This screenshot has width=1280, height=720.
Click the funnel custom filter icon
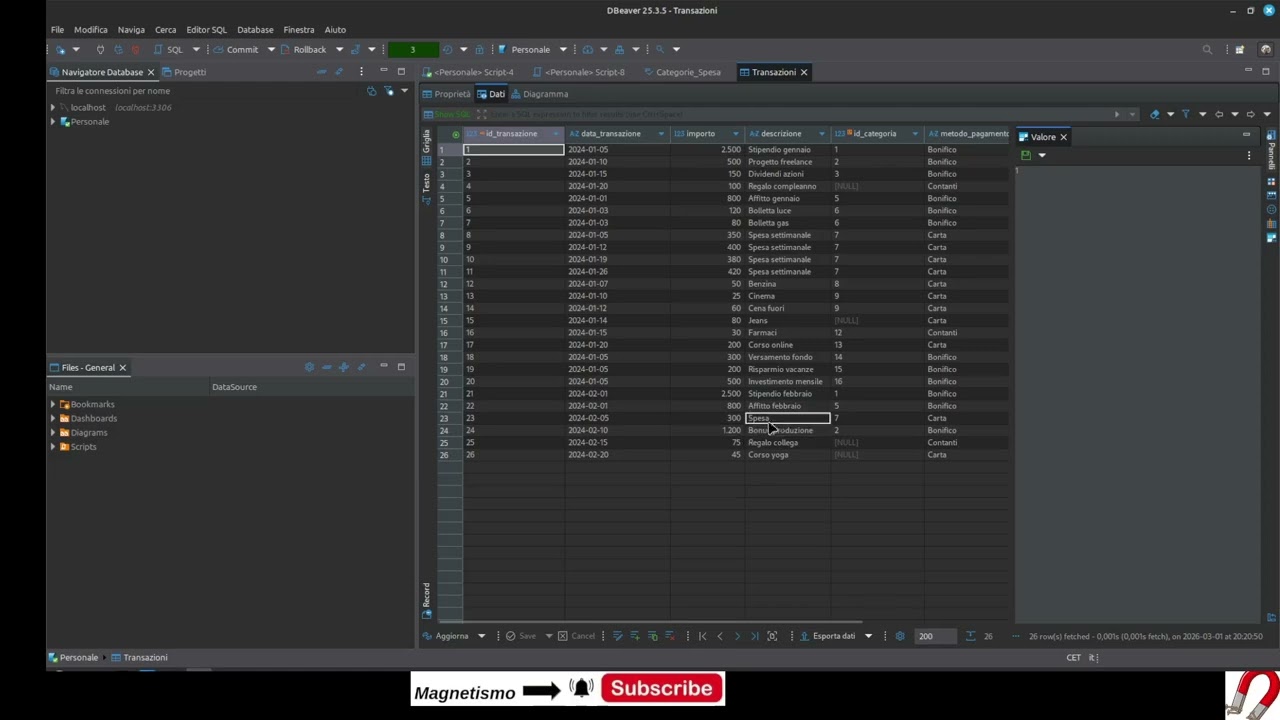pyautogui.click(x=1186, y=114)
